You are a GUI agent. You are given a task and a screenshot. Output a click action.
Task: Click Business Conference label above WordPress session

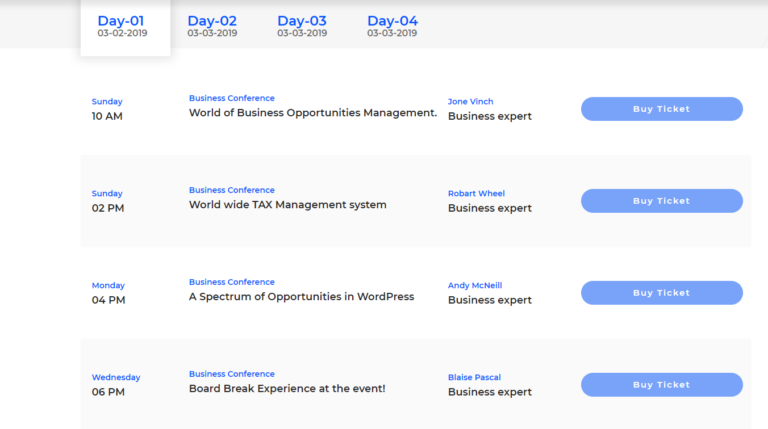pyautogui.click(x=231, y=282)
